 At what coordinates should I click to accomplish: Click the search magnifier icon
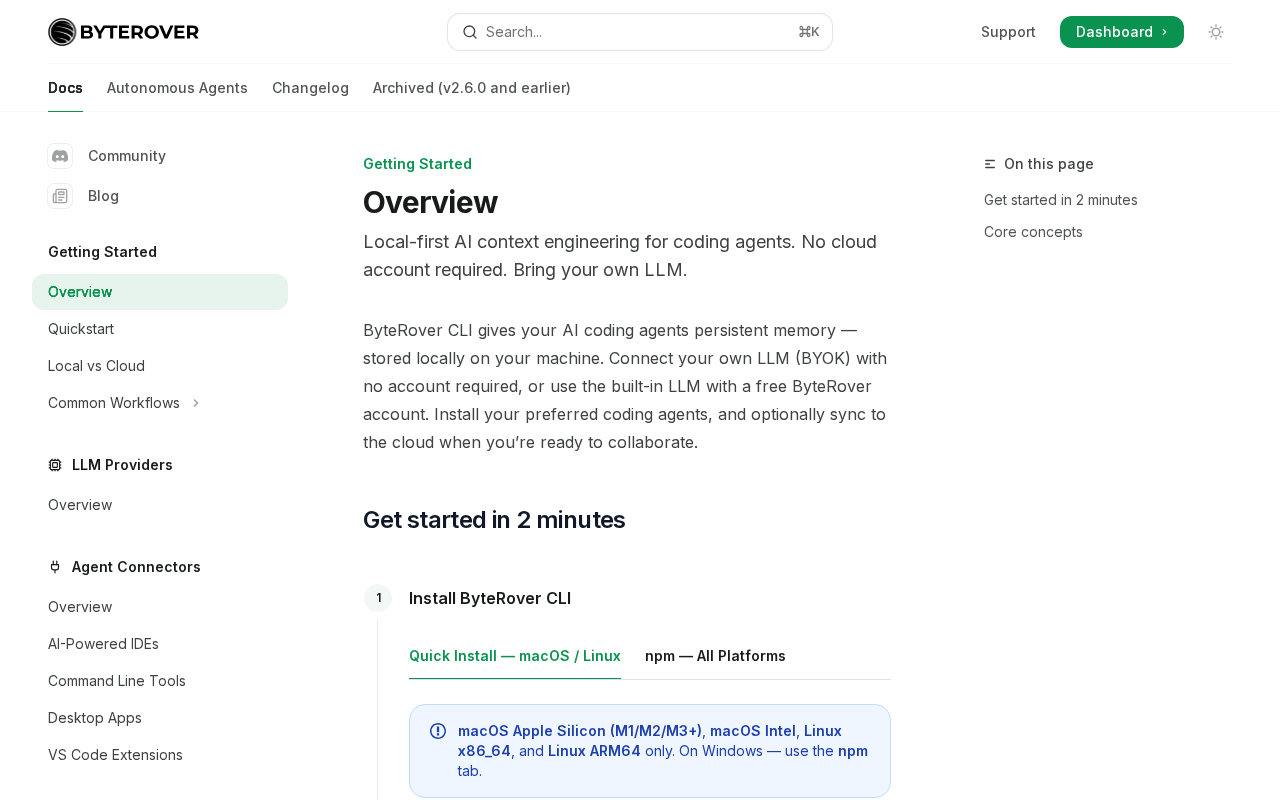(x=469, y=32)
